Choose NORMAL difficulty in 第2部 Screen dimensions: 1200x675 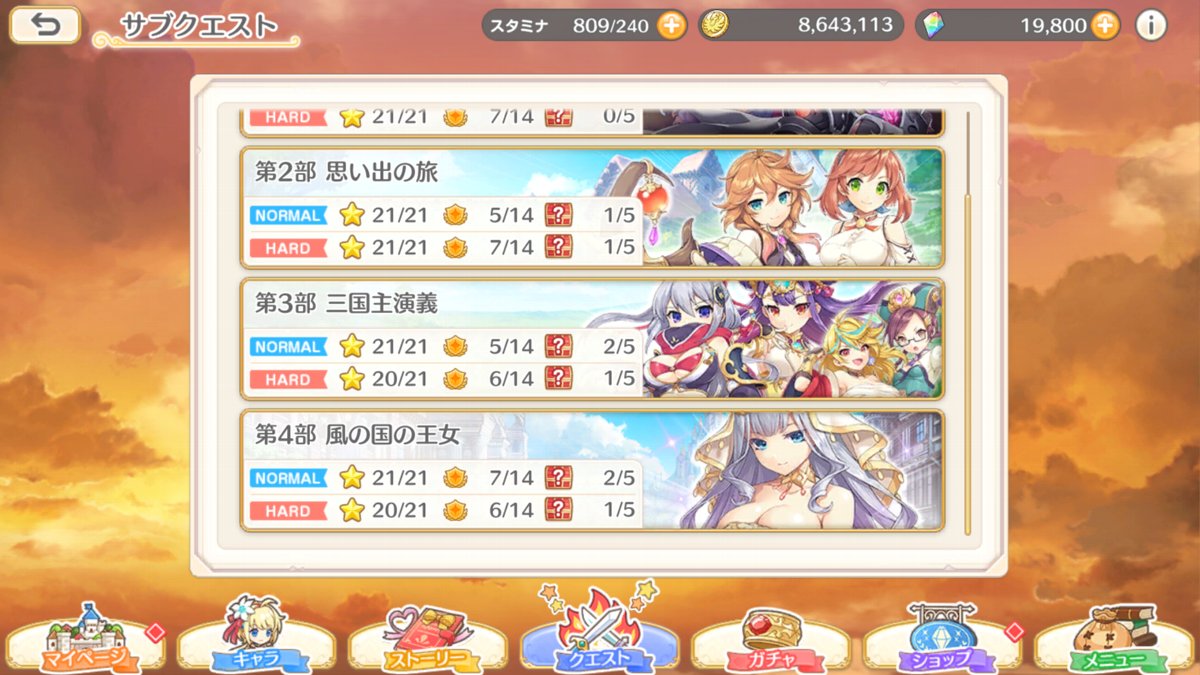click(289, 215)
